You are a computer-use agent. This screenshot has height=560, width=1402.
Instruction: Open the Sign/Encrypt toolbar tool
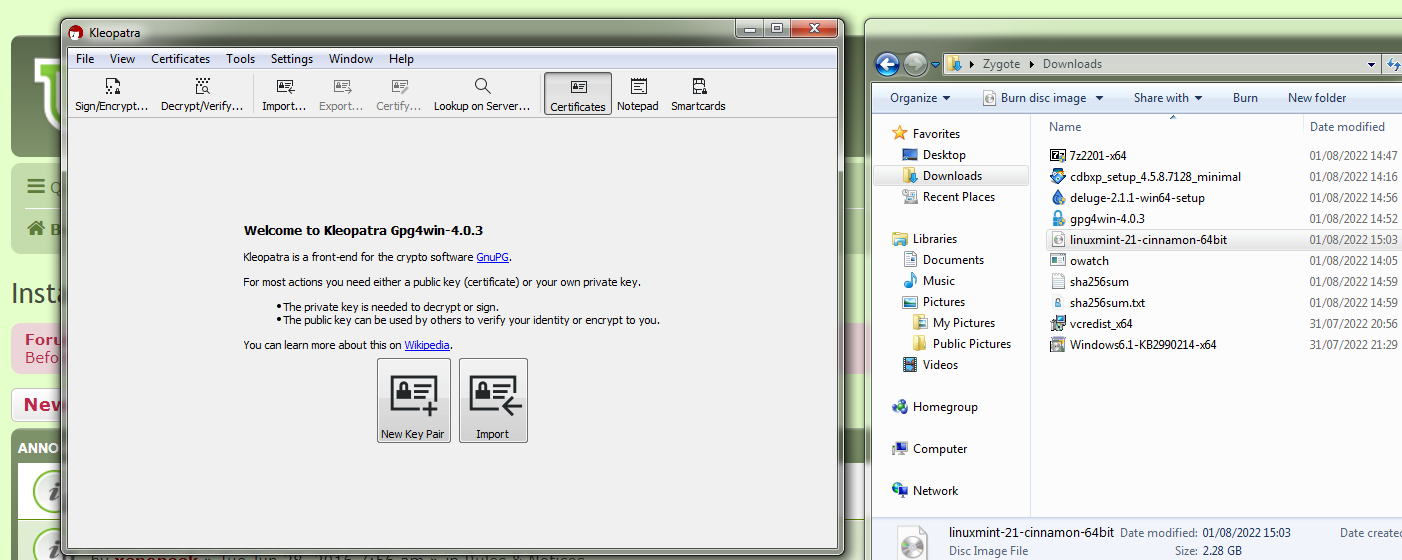112,94
